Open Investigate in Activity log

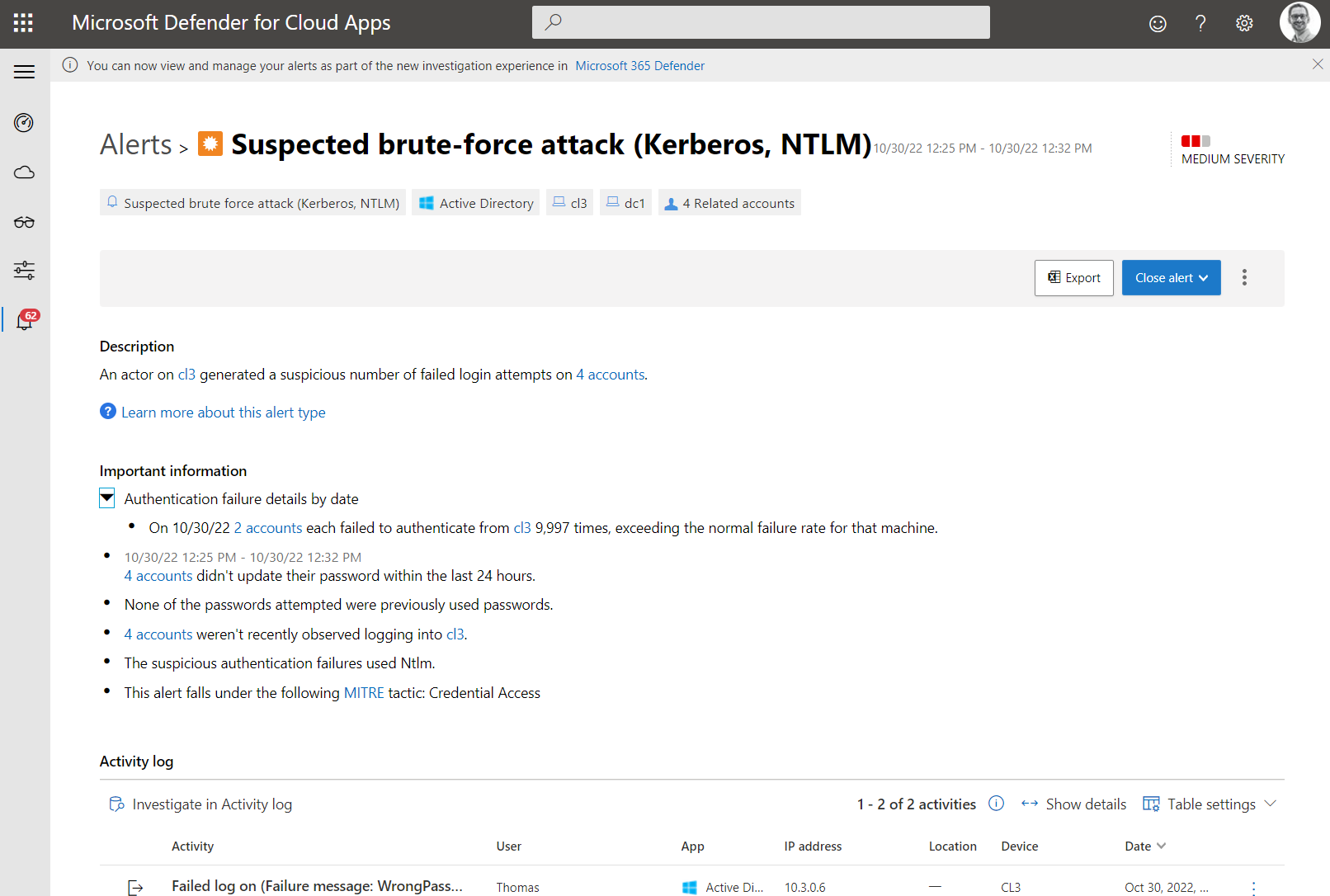[x=201, y=804]
